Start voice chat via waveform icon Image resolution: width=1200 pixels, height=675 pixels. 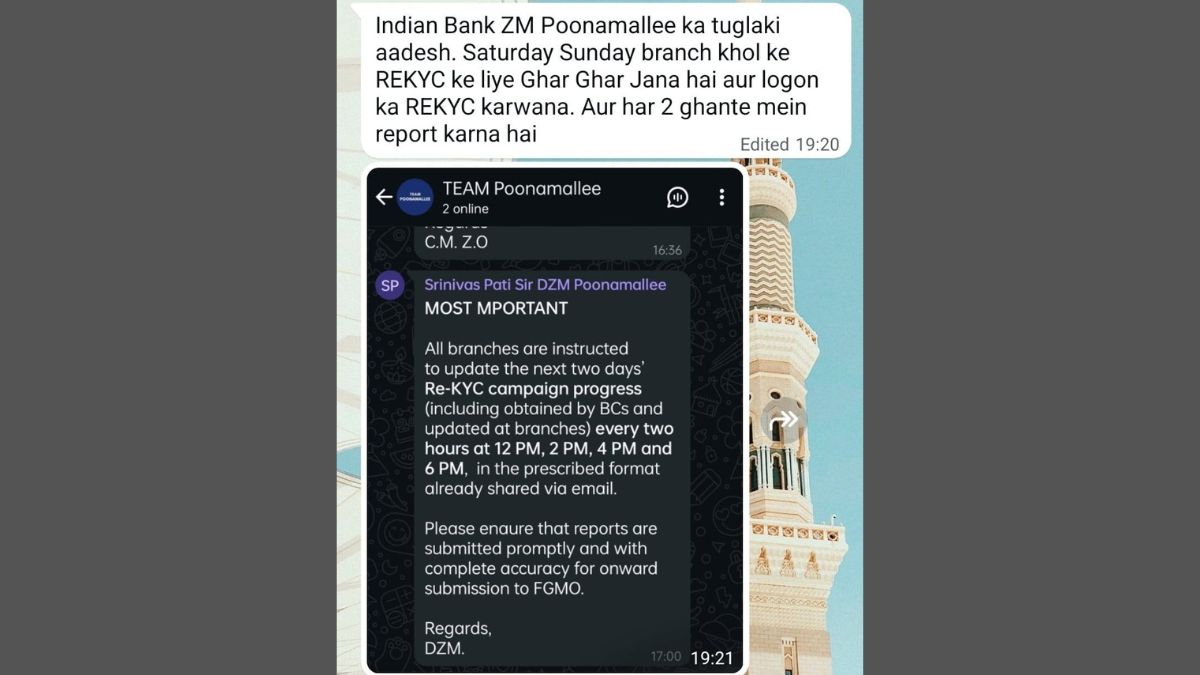coord(678,197)
